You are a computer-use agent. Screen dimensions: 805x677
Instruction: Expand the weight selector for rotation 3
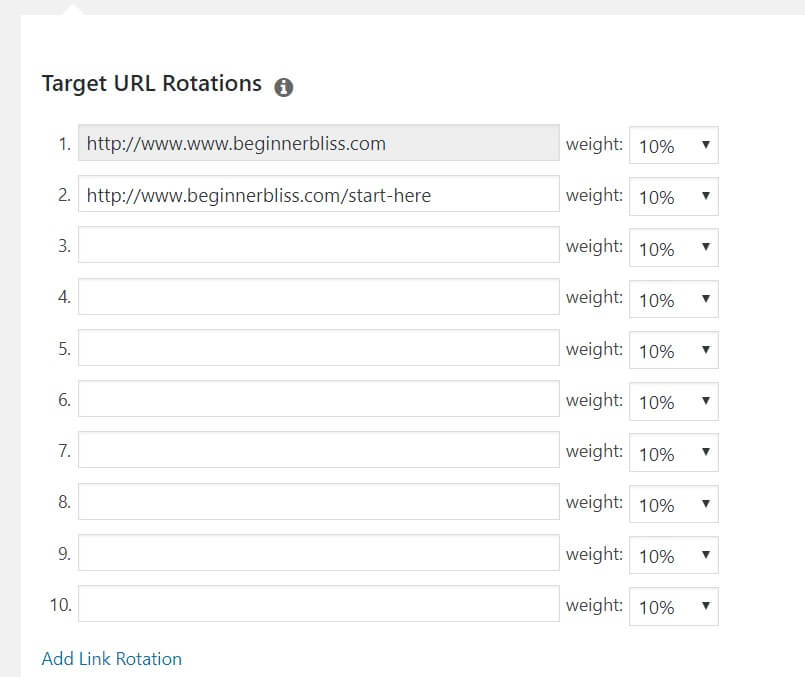click(x=673, y=248)
